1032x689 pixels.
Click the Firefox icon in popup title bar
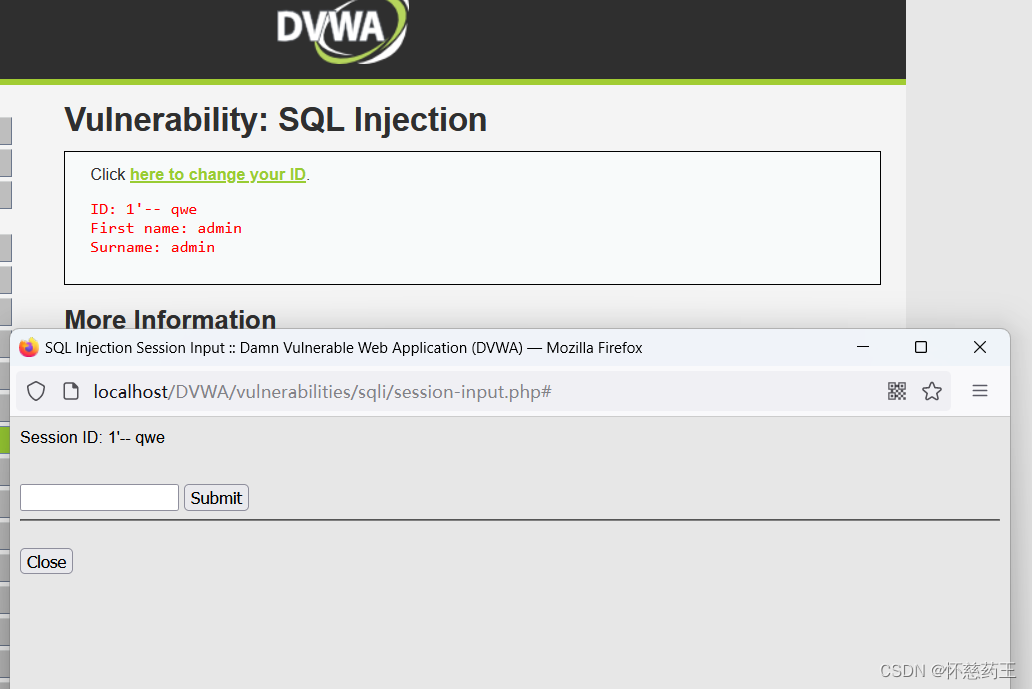click(29, 347)
